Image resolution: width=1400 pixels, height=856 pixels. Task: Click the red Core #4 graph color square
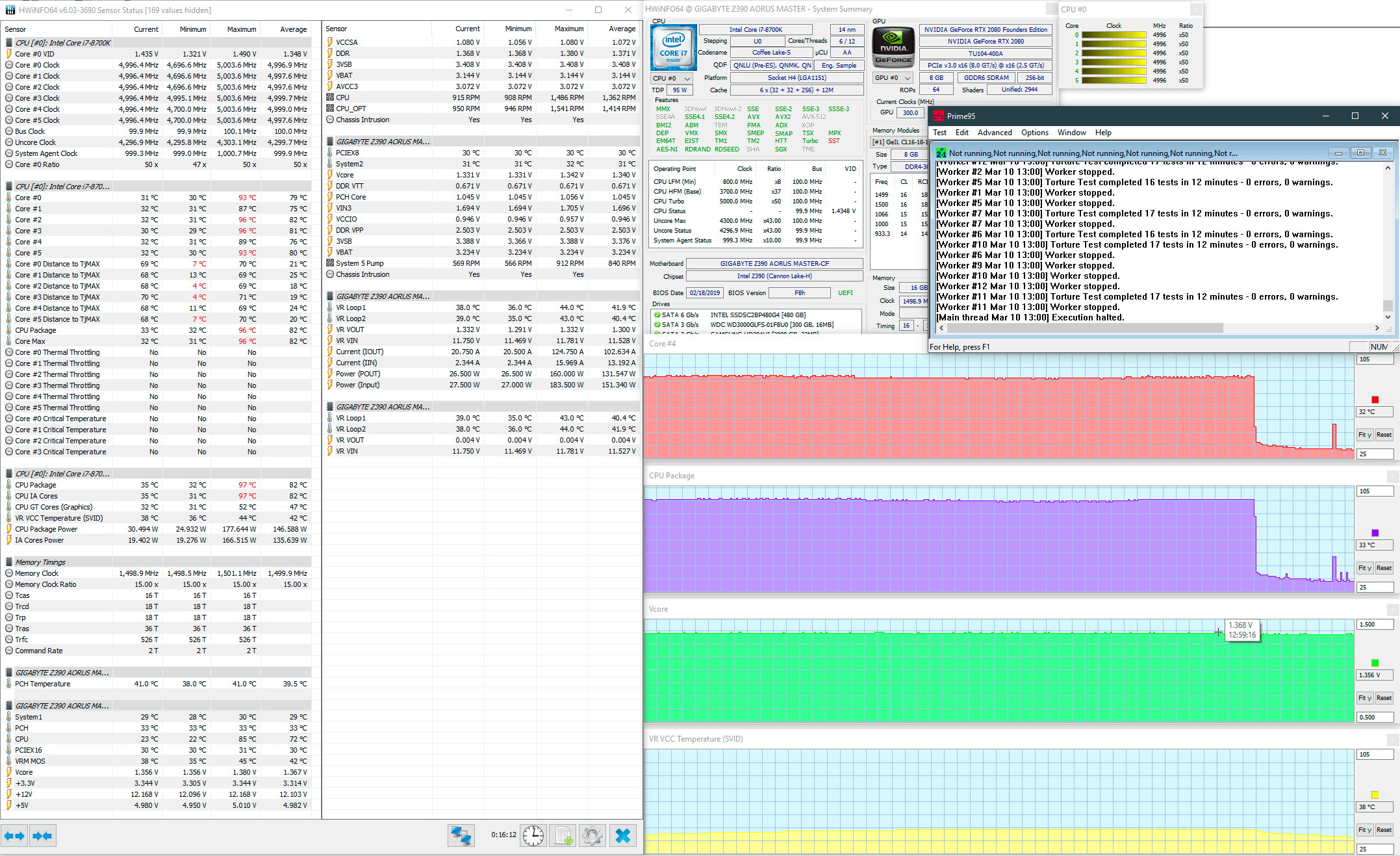(1375, 399)
